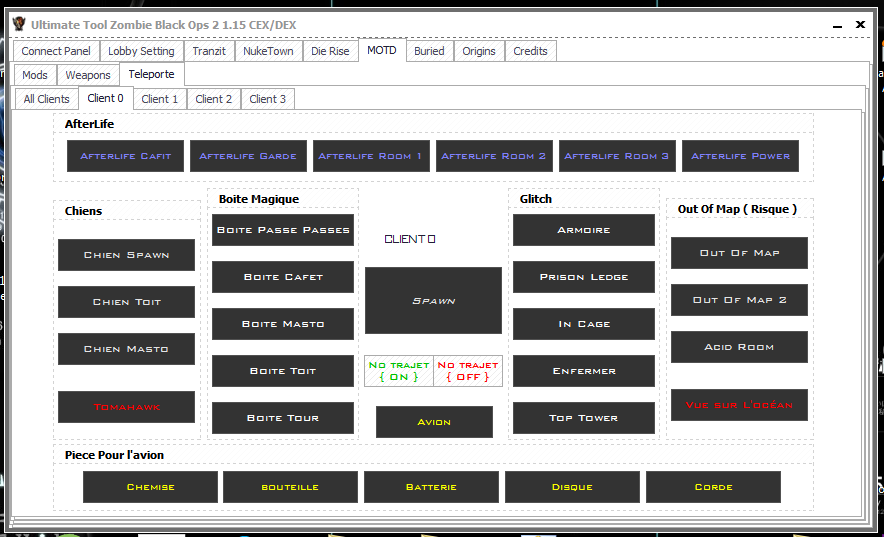Select the NukeTown tab
This screenshot has height=537, width=884.
(x=268, y=51)
